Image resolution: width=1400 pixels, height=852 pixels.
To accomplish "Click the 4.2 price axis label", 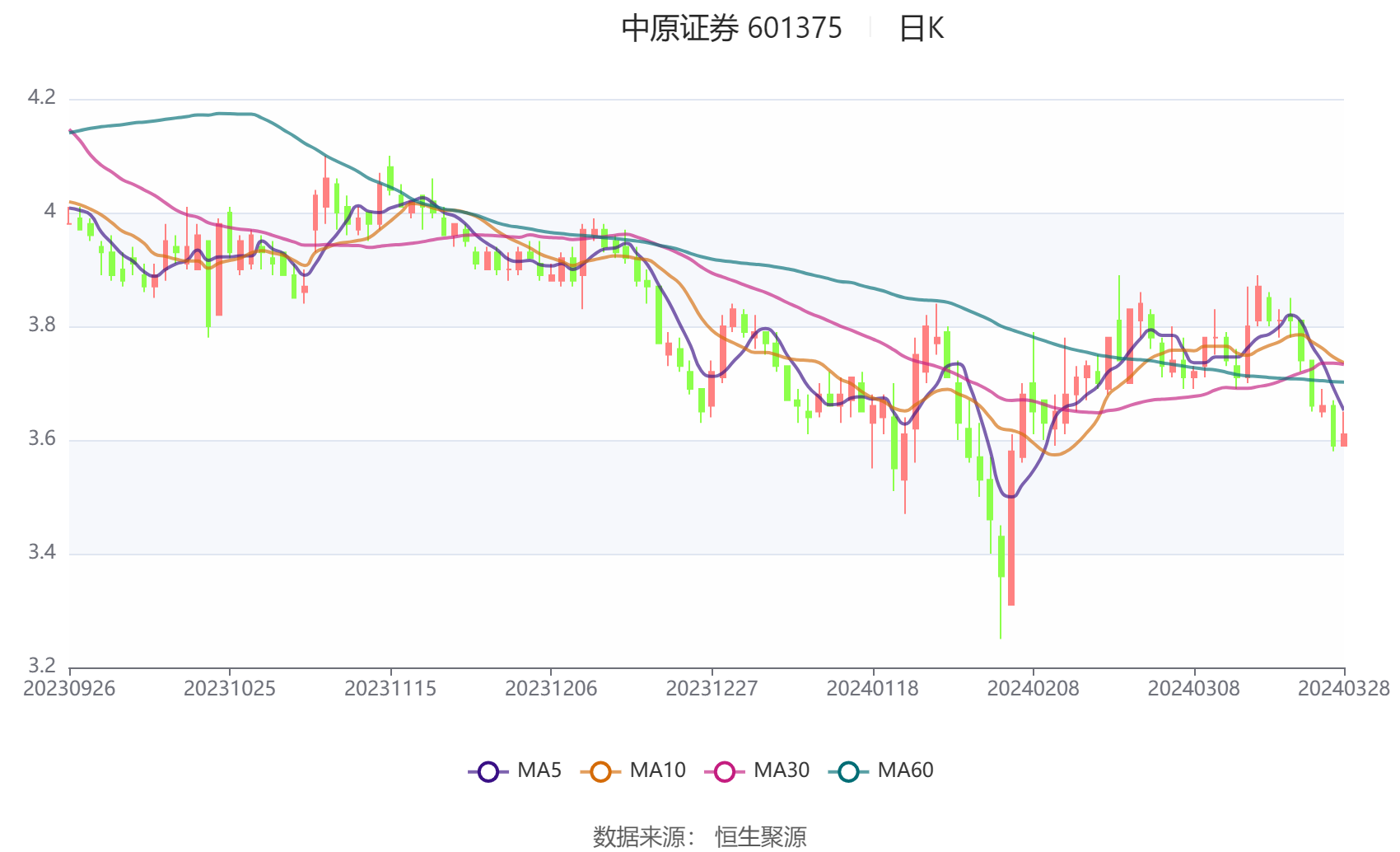I will (x=42, y=97).
